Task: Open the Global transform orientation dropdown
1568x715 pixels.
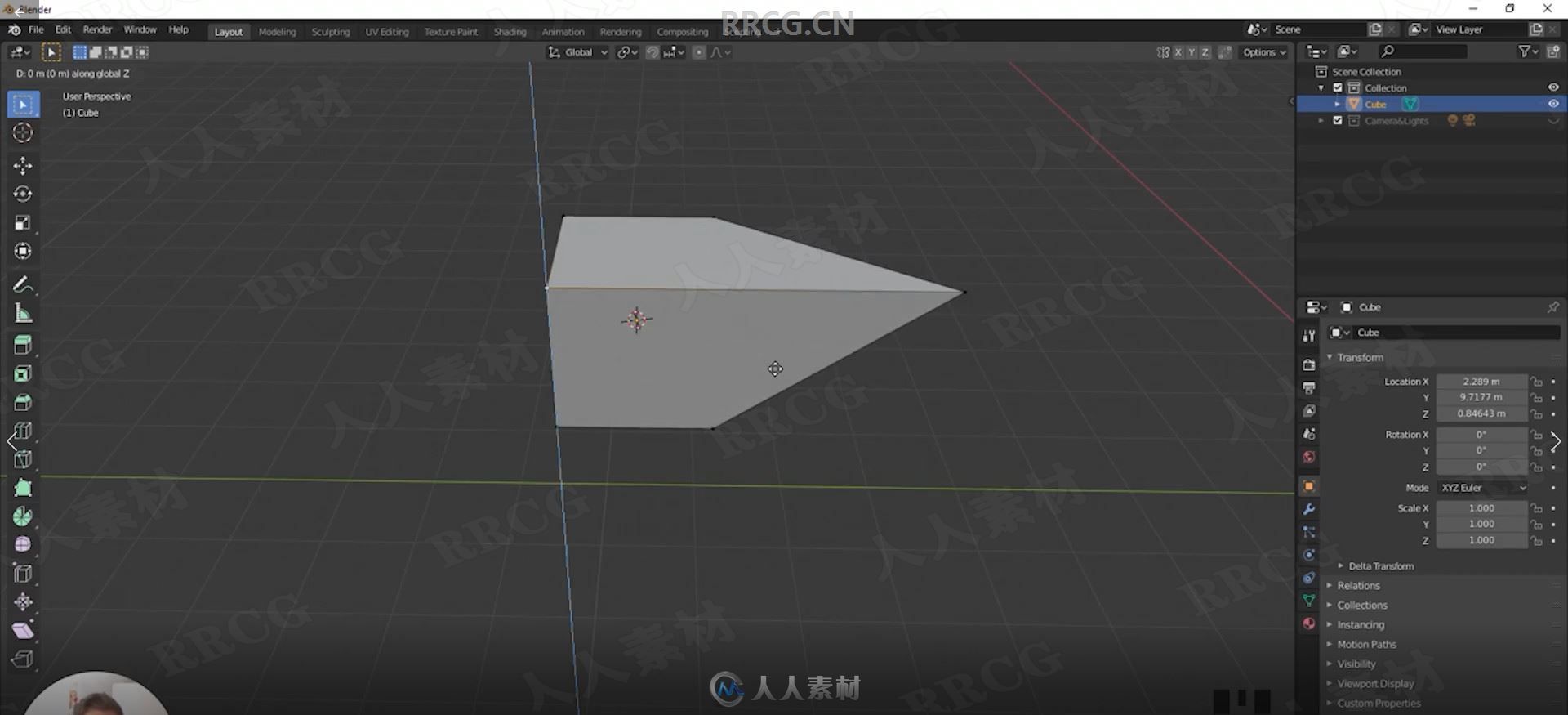Action: [578, 52]
